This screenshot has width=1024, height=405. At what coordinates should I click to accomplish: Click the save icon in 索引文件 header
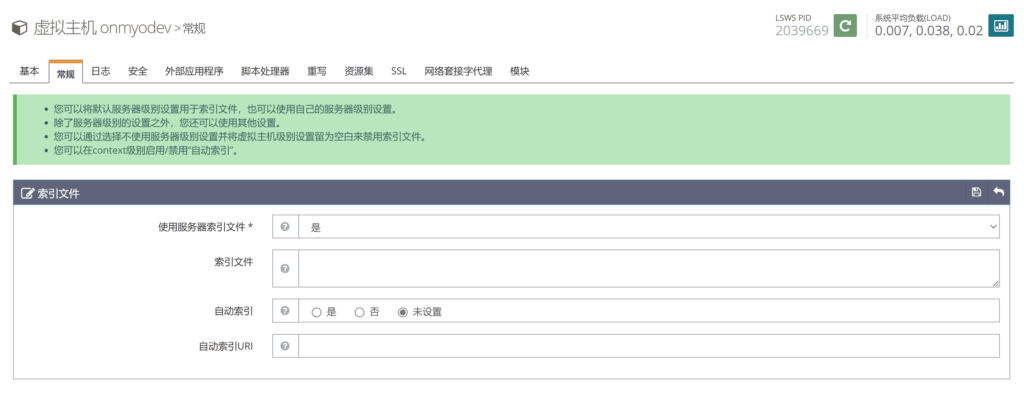click(976, 193)
